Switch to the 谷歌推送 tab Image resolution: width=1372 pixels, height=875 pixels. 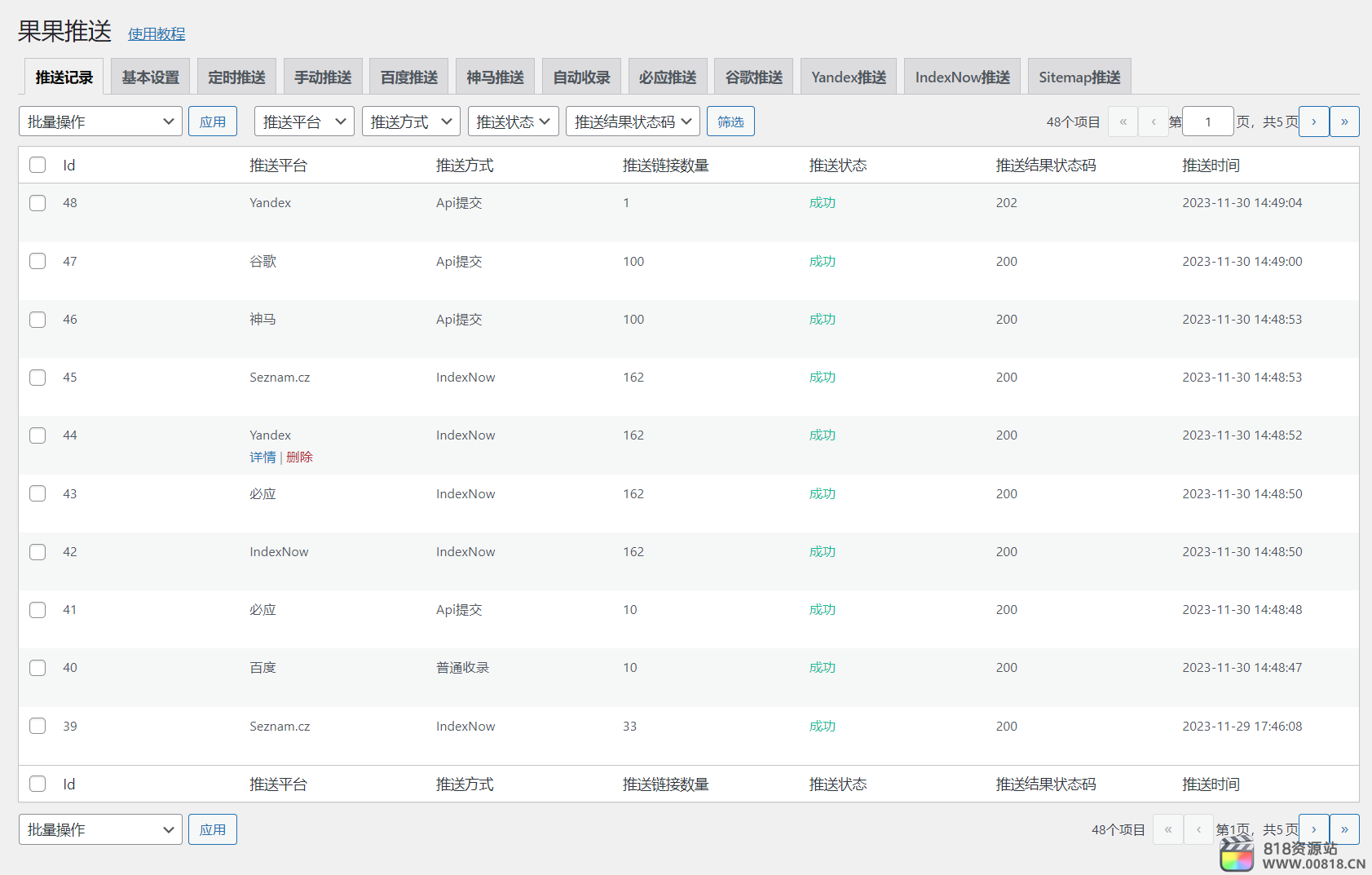[x=754, y=77]
